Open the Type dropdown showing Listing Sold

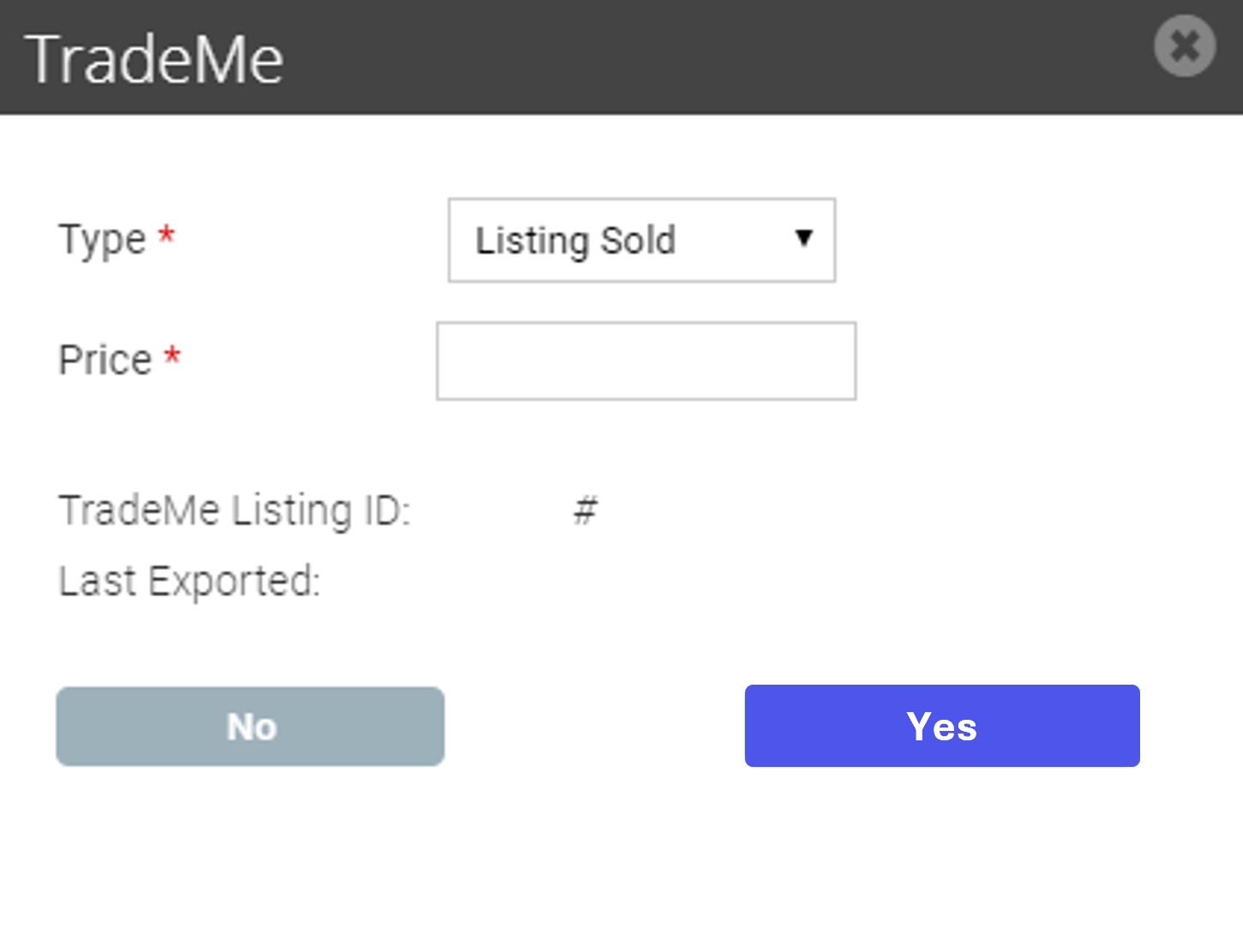coord(642,240)
